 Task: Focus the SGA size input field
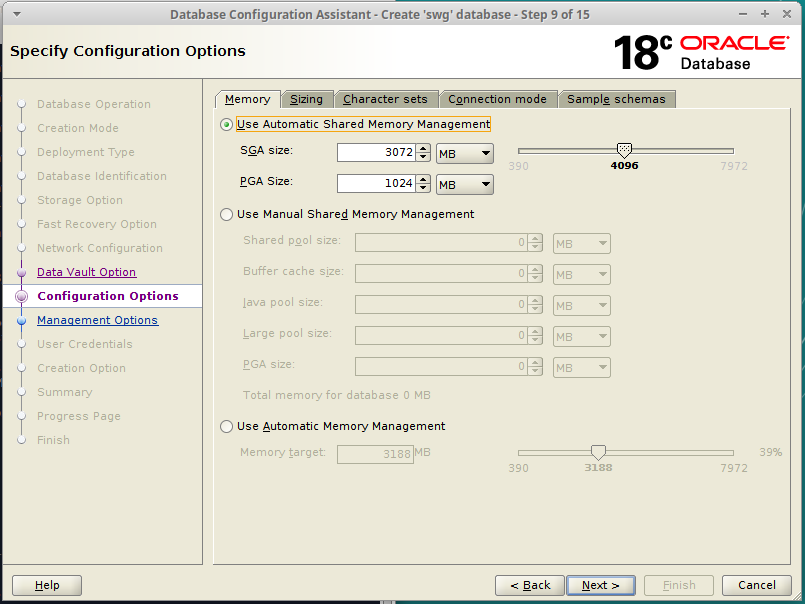376,153
